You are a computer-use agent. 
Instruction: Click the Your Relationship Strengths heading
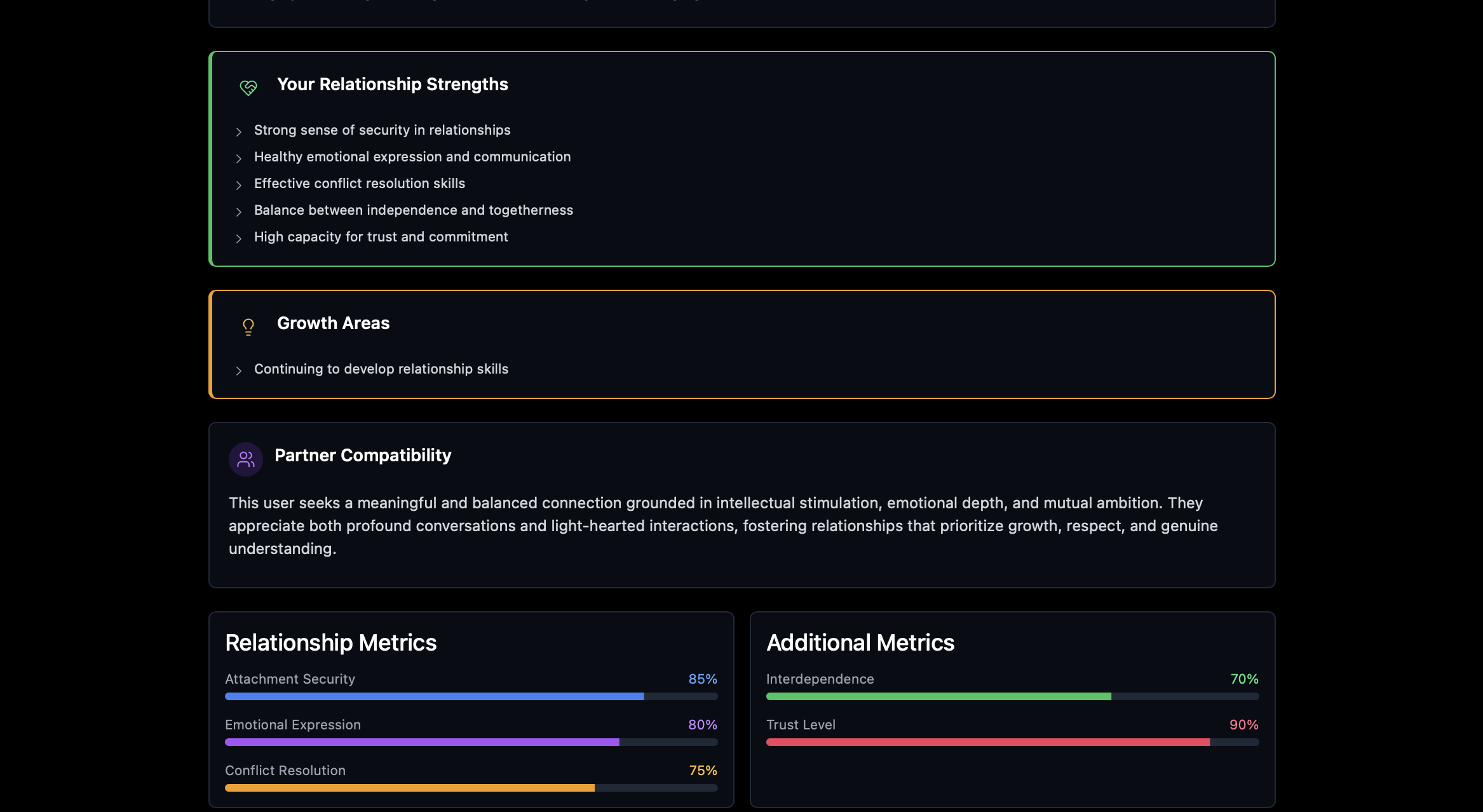[392, 85]
